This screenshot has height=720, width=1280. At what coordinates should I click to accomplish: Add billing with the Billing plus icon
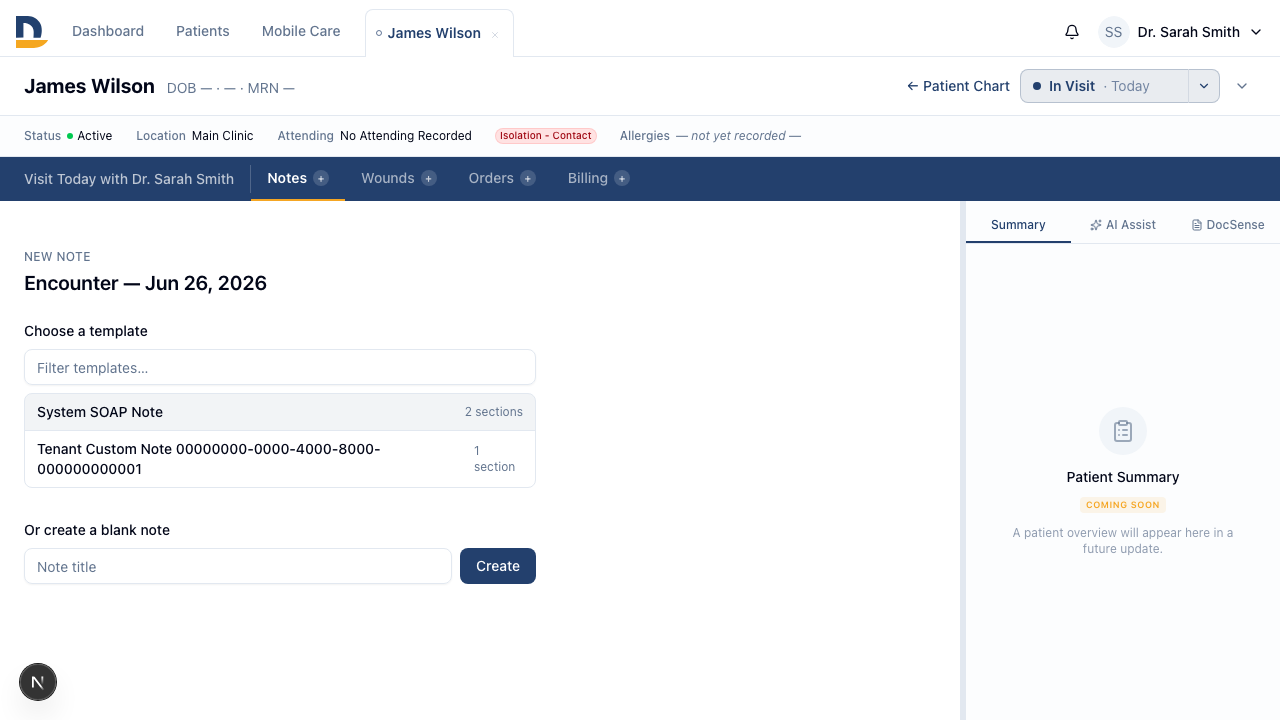(x=622, y=178)
